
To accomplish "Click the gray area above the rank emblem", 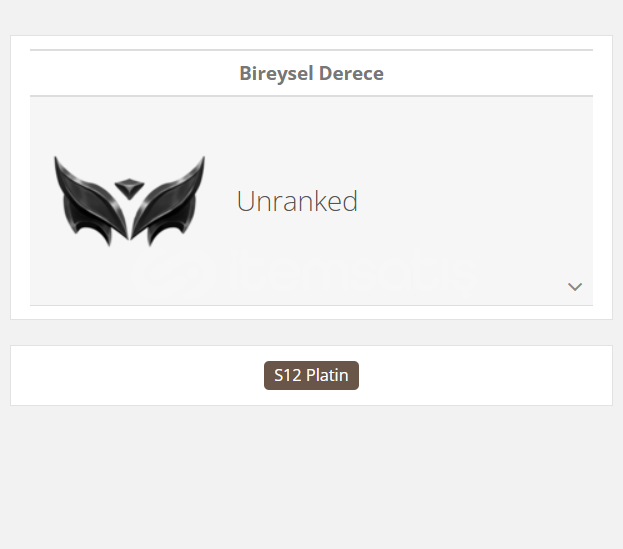I will click(130, 120).
